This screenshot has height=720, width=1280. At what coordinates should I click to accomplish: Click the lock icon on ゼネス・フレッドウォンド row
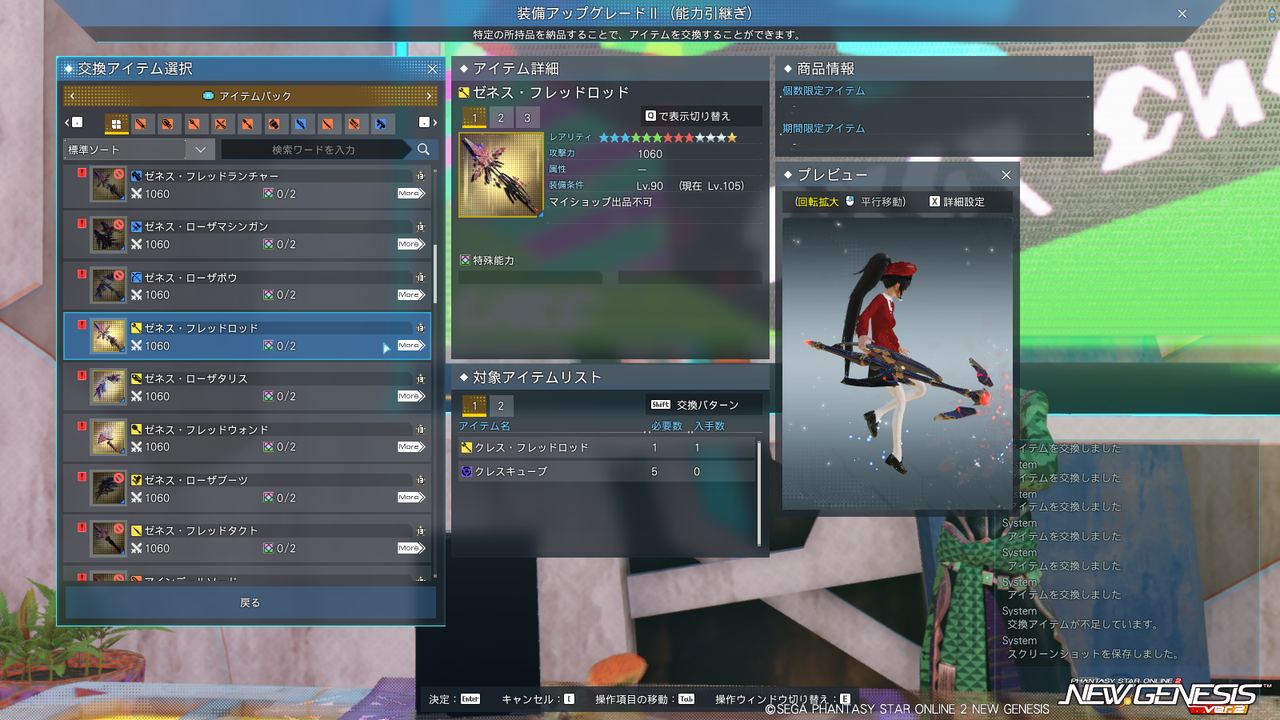(x=420, y=430)
